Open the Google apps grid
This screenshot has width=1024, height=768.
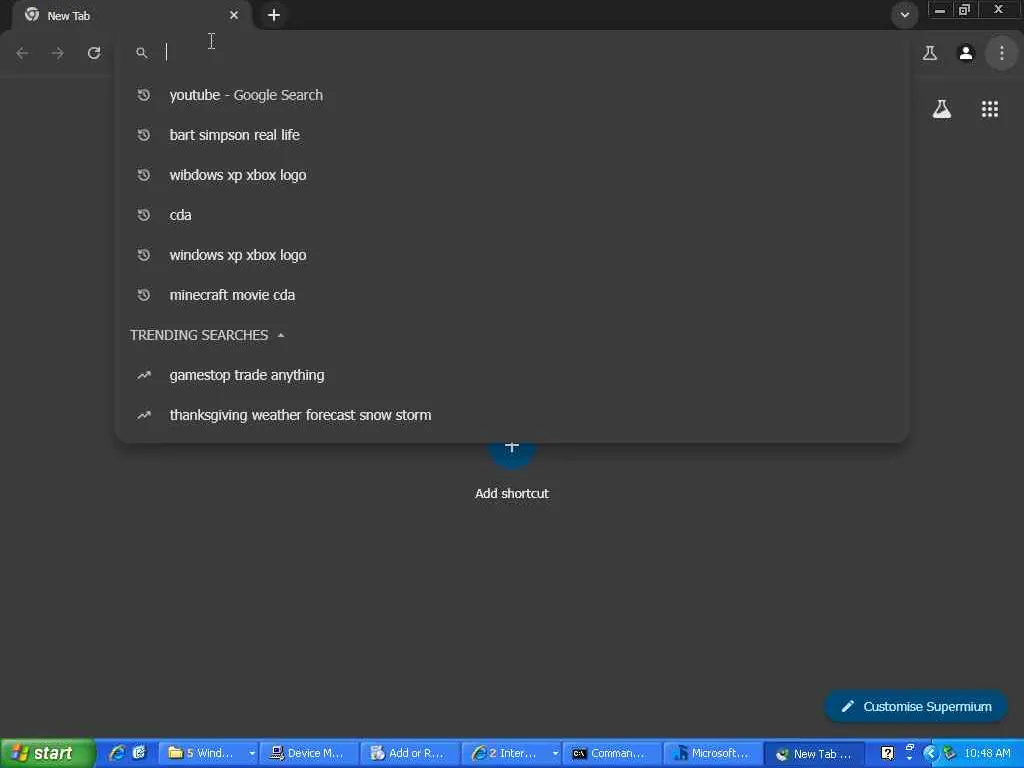click(990, 109)
